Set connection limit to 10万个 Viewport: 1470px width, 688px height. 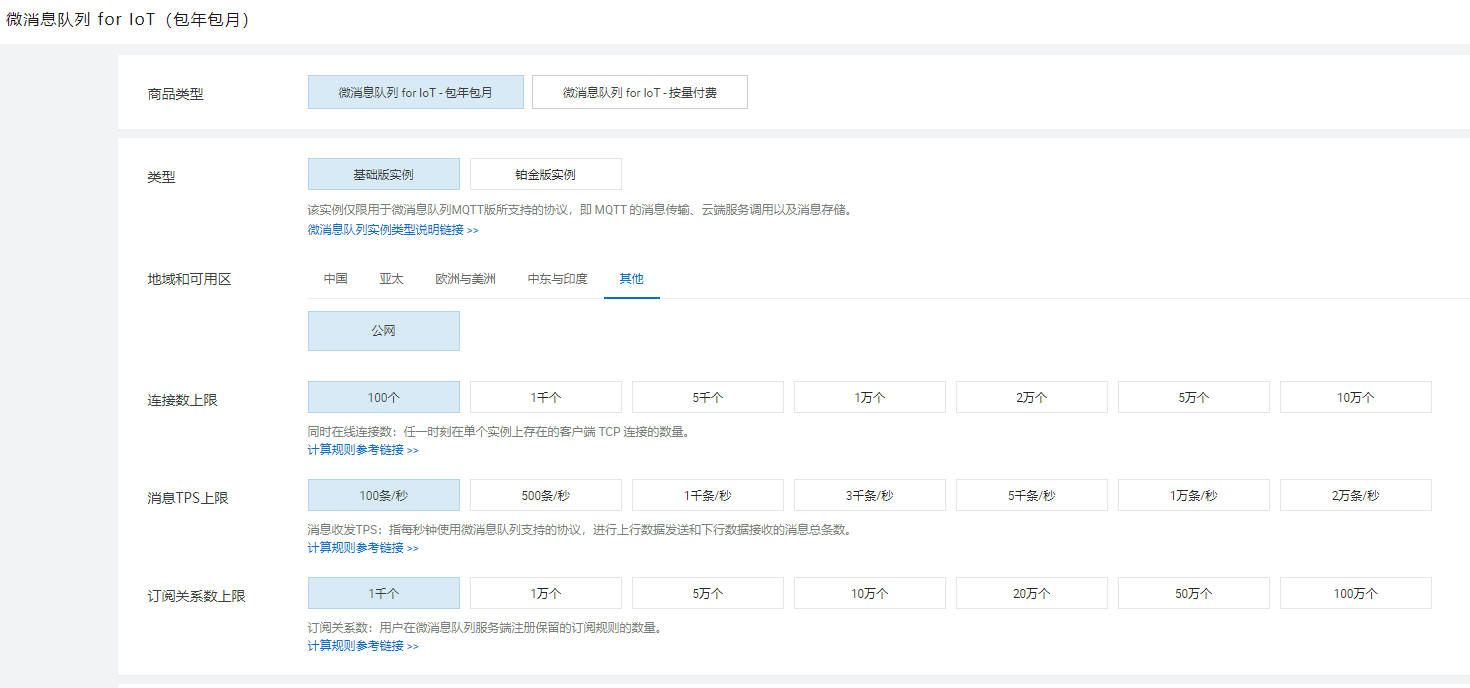pyautogui.click(x=1356, y=397)
